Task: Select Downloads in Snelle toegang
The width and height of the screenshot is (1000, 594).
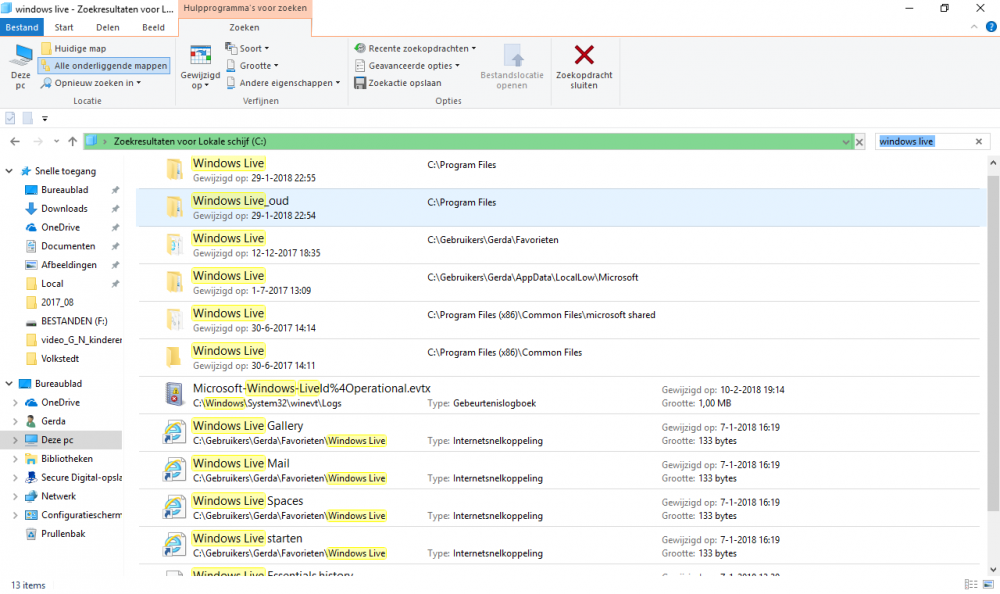Action: tap(64, 209)
